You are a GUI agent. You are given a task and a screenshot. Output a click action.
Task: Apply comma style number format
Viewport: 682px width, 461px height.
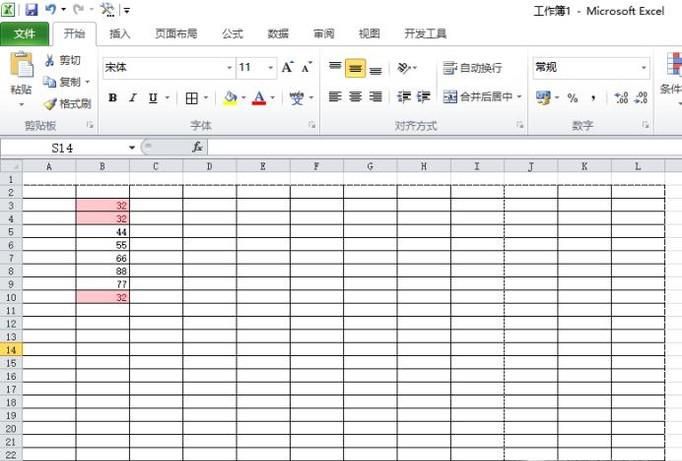[593, 98]
